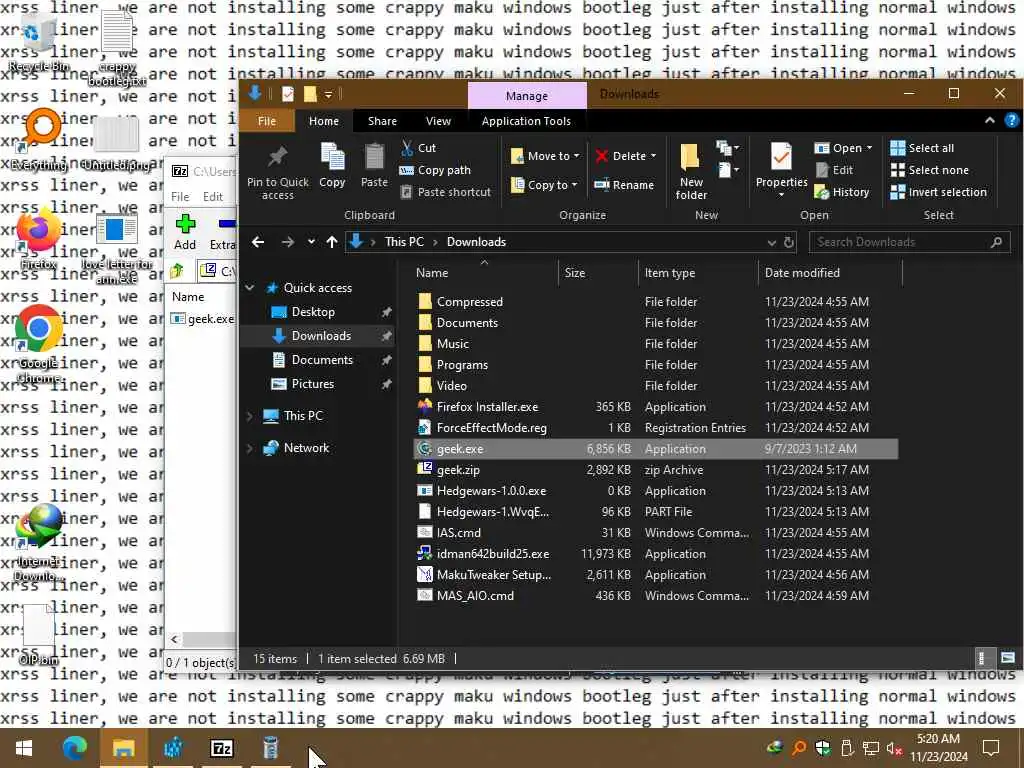This screenshot has height=768, width=1024.
Task: Click the Copy button in ribbon
Action: (x=332, y=166)
